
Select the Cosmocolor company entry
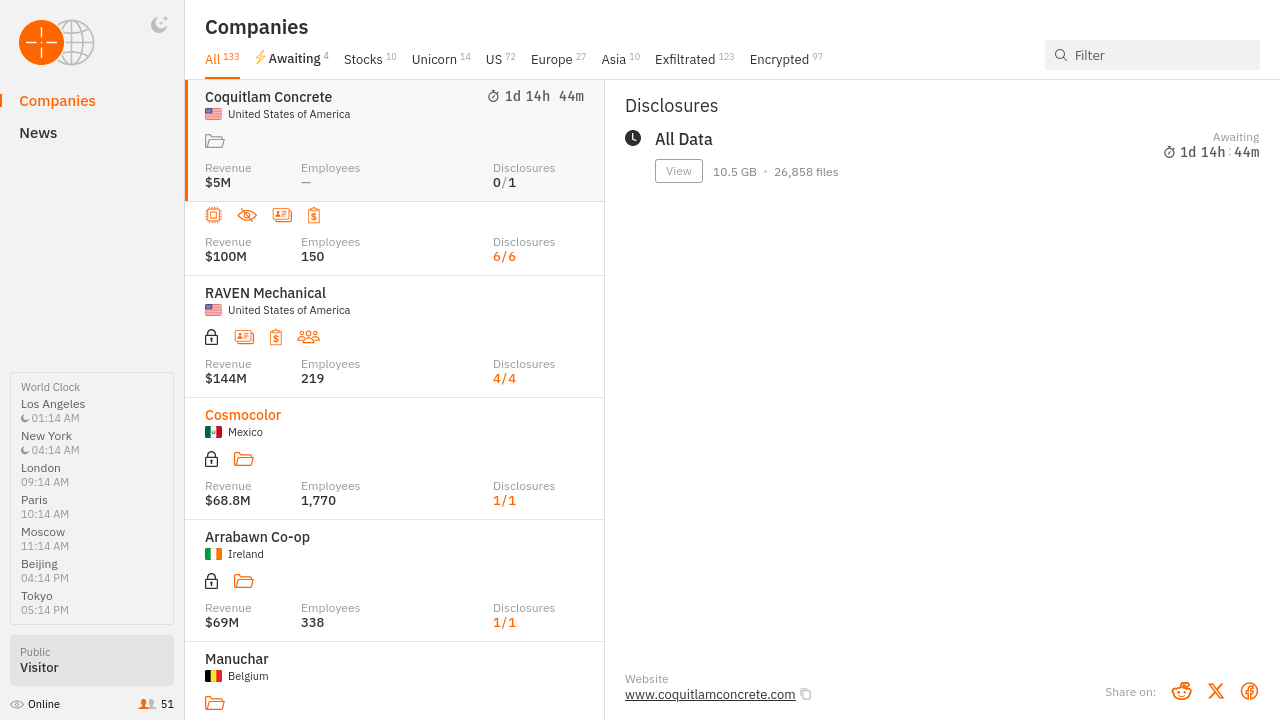pos(243,415)
